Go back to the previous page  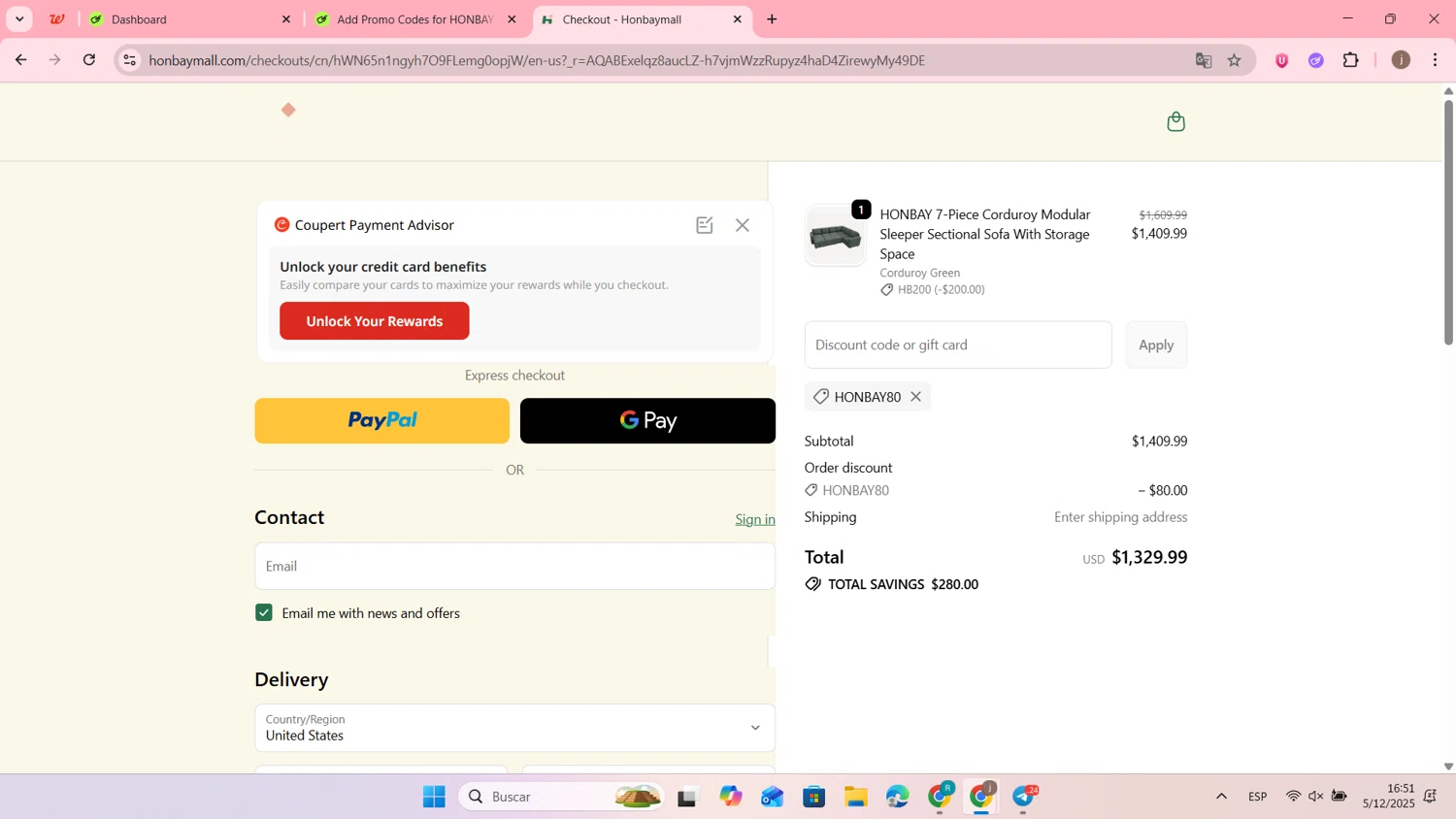coord(20,60)
